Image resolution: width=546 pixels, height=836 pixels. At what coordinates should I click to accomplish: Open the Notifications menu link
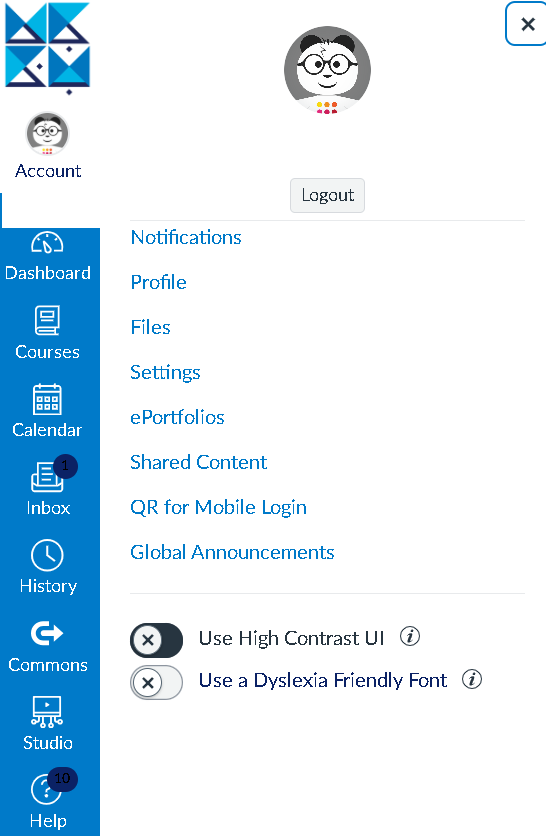pos(186,237)
